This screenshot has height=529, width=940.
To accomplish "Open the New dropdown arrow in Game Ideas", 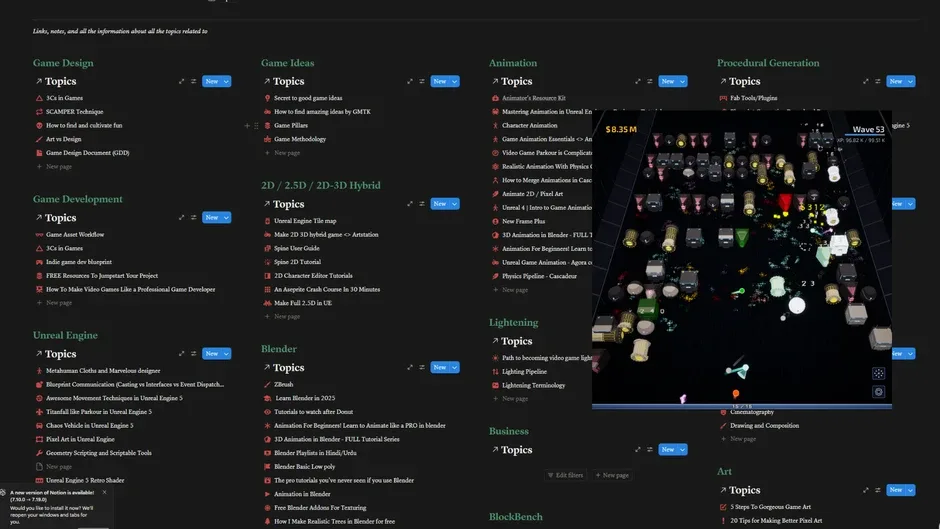I will [454, 82].
